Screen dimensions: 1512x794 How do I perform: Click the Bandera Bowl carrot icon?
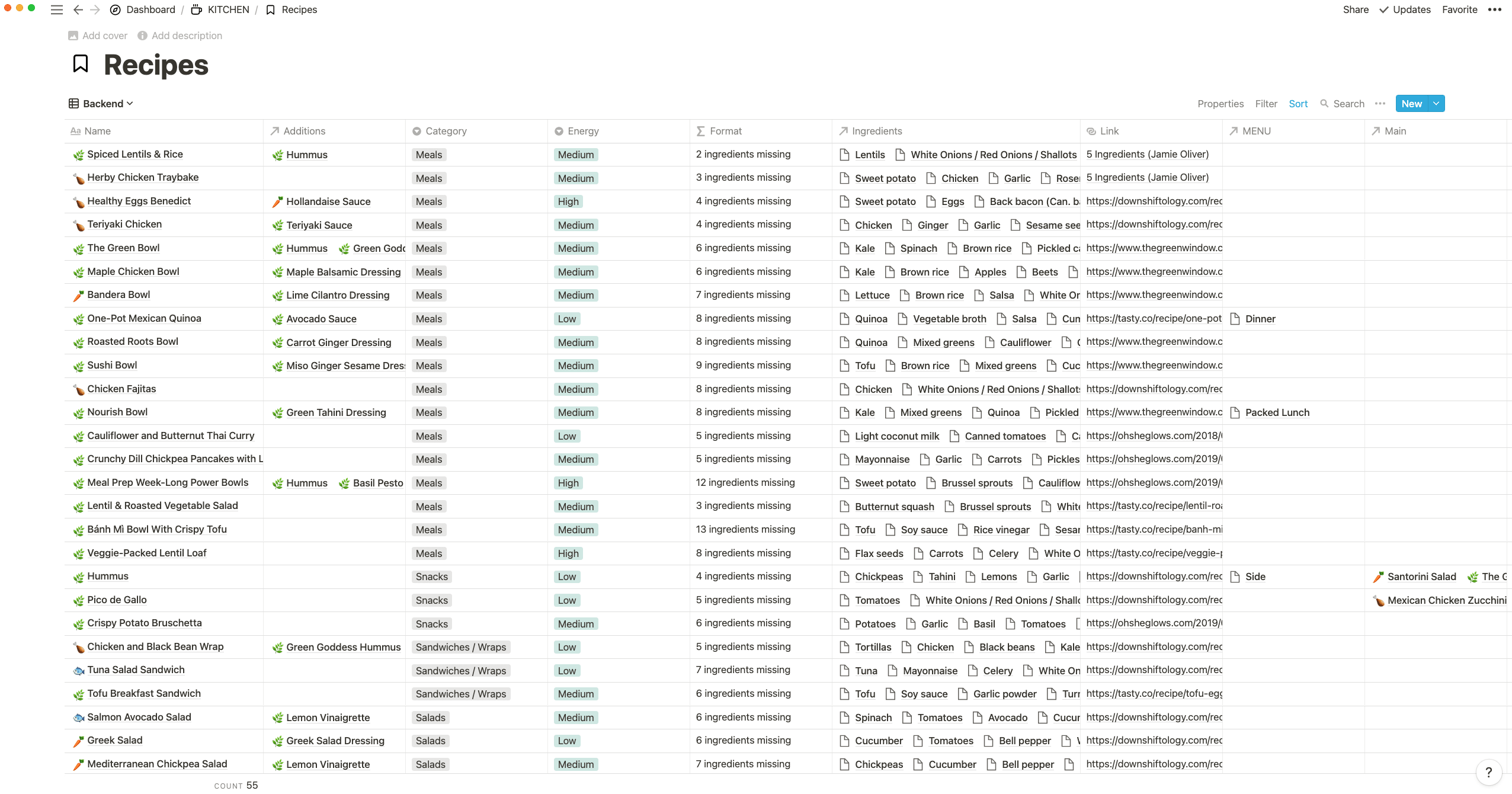click(x=78, y=295)
